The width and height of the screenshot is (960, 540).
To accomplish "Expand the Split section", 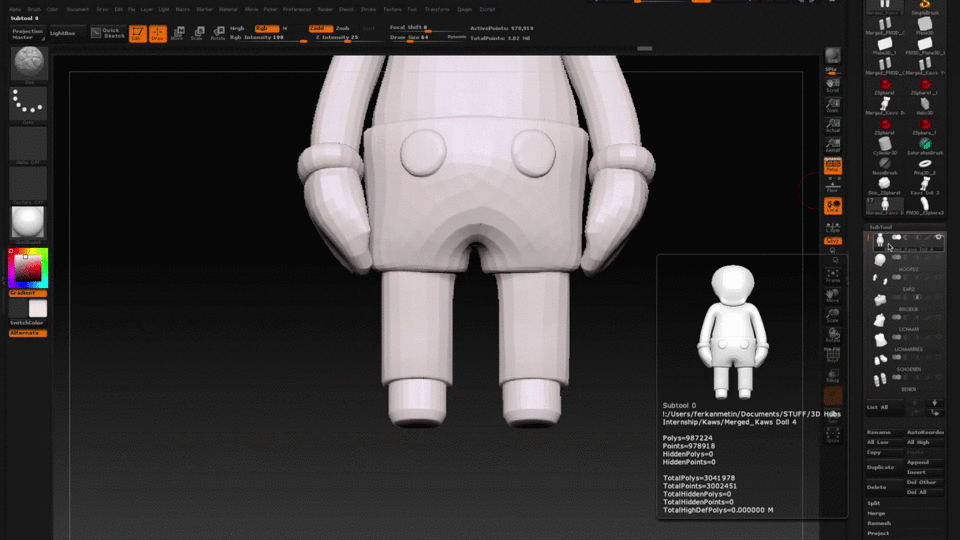I will 874,503.
